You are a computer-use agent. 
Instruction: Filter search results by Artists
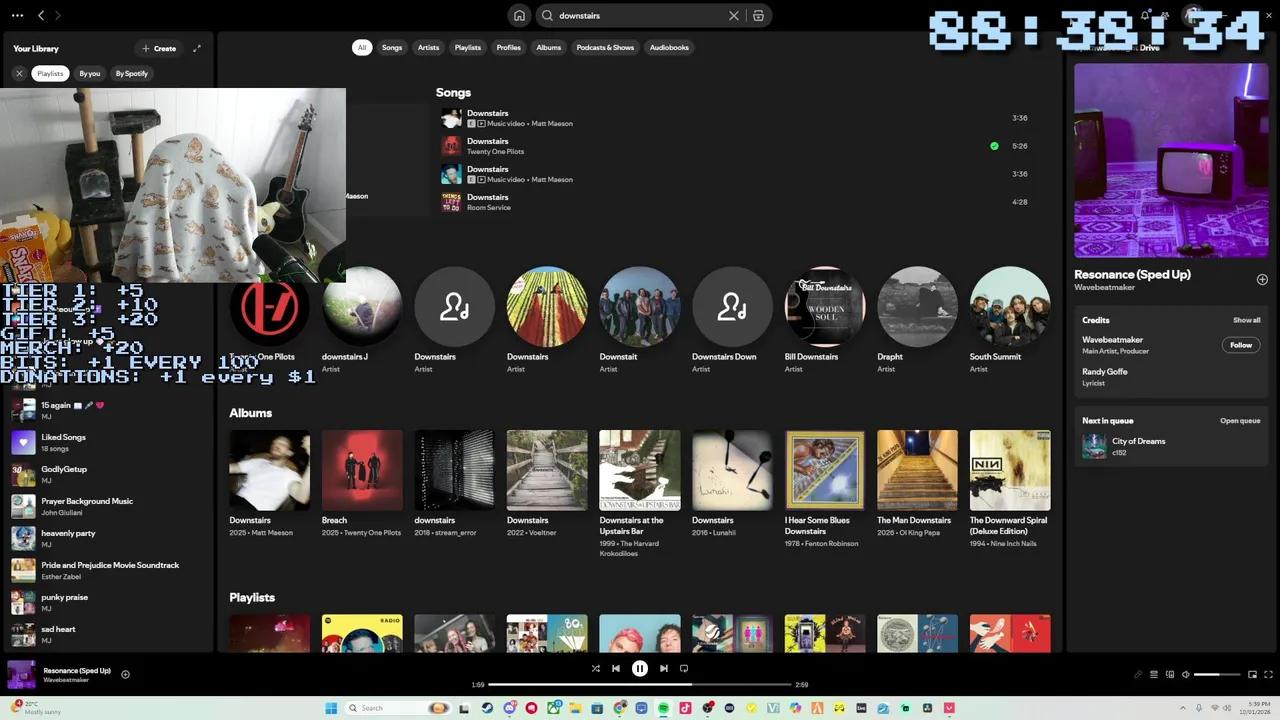click(x=428, y=47)
